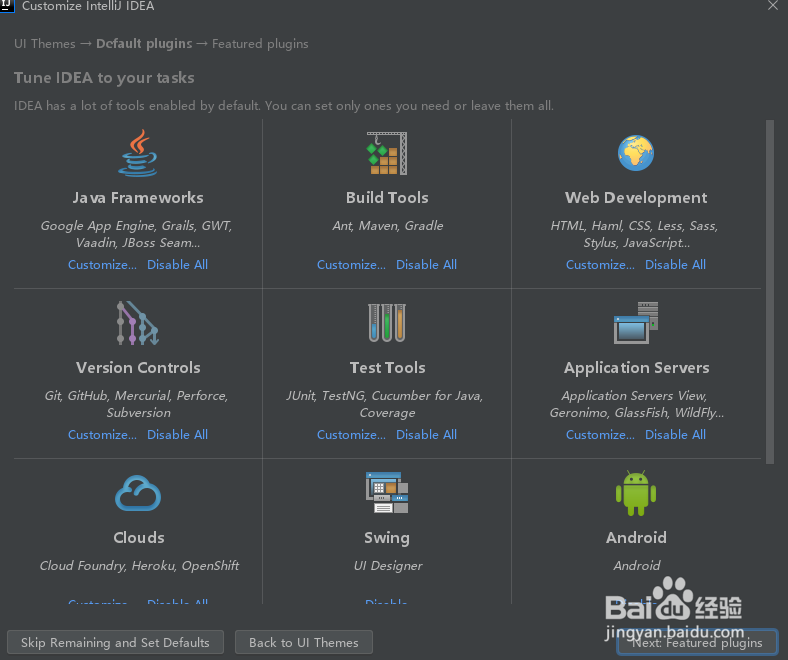This screenshot has width=788, height=660.
Task: Click 'Tune IDEA to your tasks' title
Action: [104, 78]
